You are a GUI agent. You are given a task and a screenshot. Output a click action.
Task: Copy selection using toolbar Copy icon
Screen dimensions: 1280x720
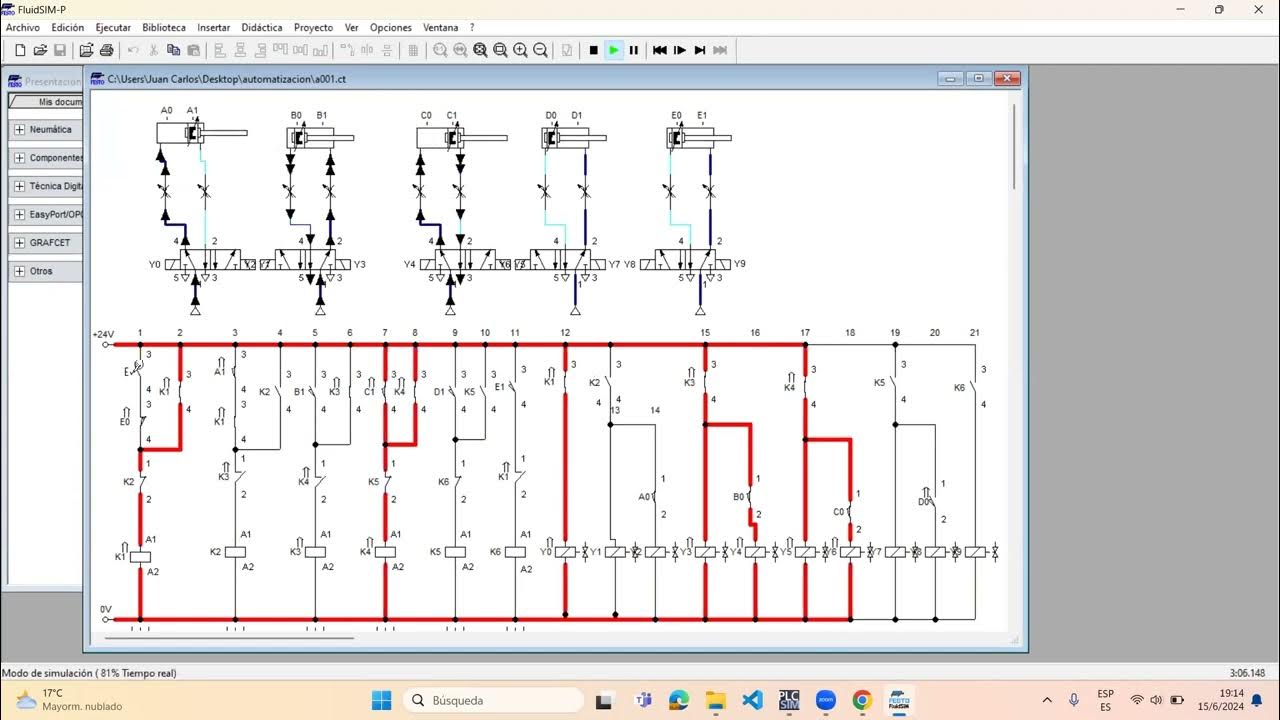point(173,50)
